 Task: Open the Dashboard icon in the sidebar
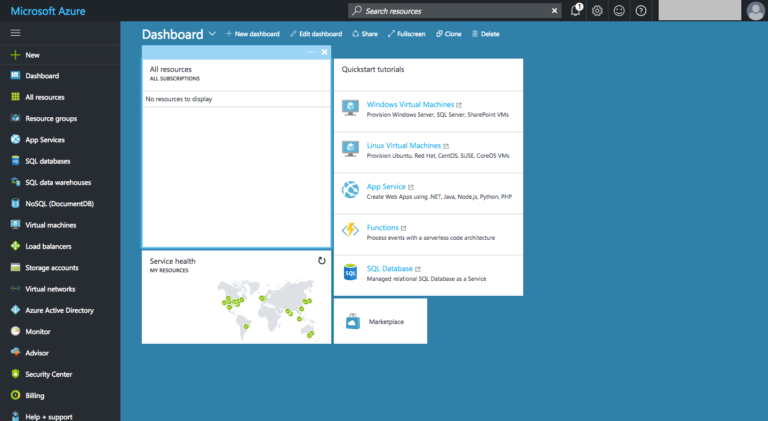pyautogui.click(x=16, y=75)
